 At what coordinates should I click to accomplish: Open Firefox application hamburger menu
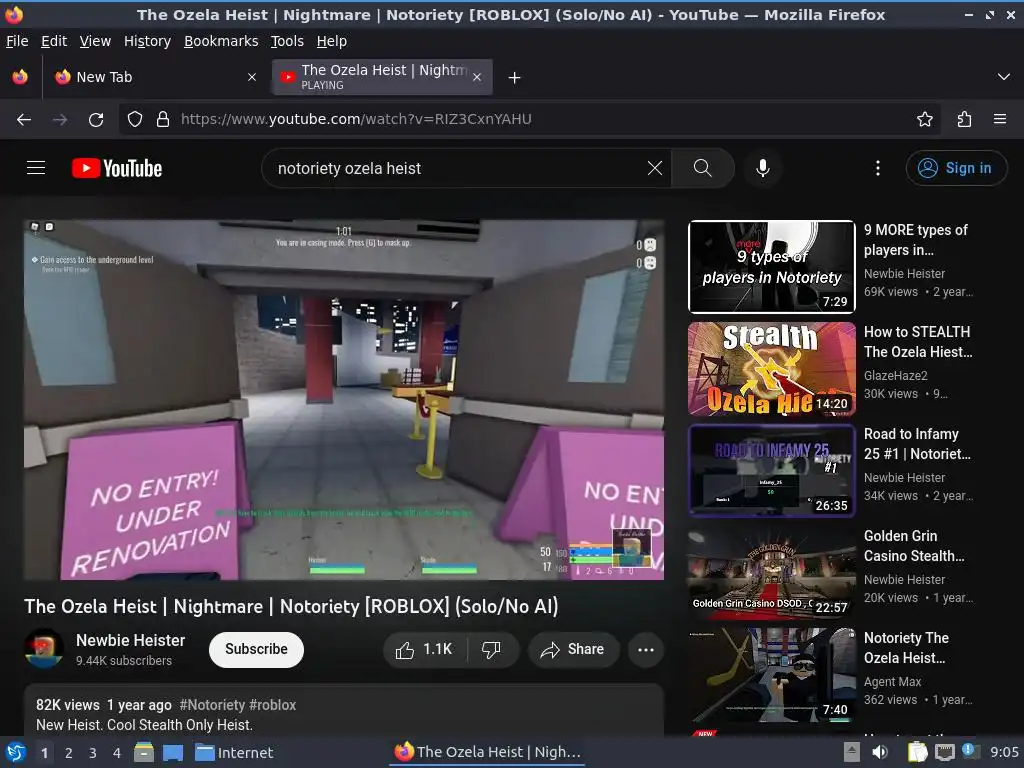[x=1000, y=120]
